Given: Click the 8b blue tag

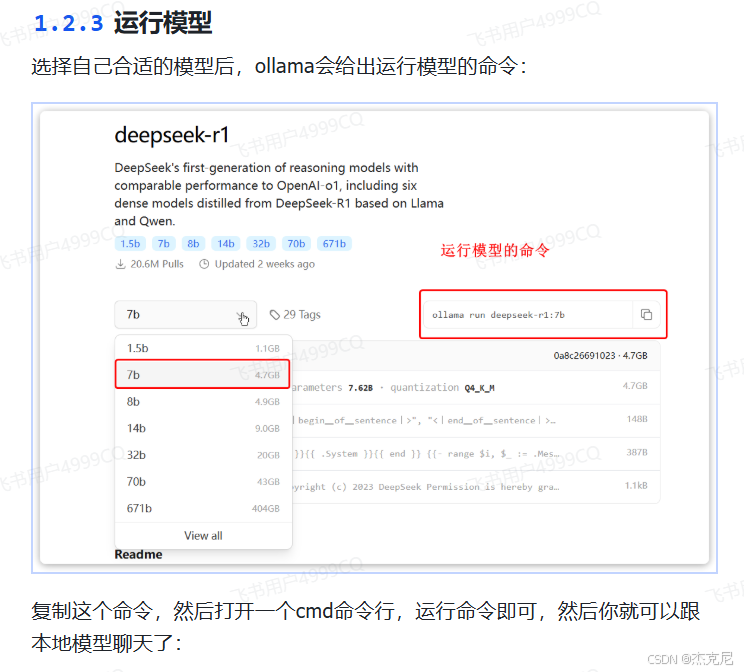Looking at the screenshot, I should 193,243.
